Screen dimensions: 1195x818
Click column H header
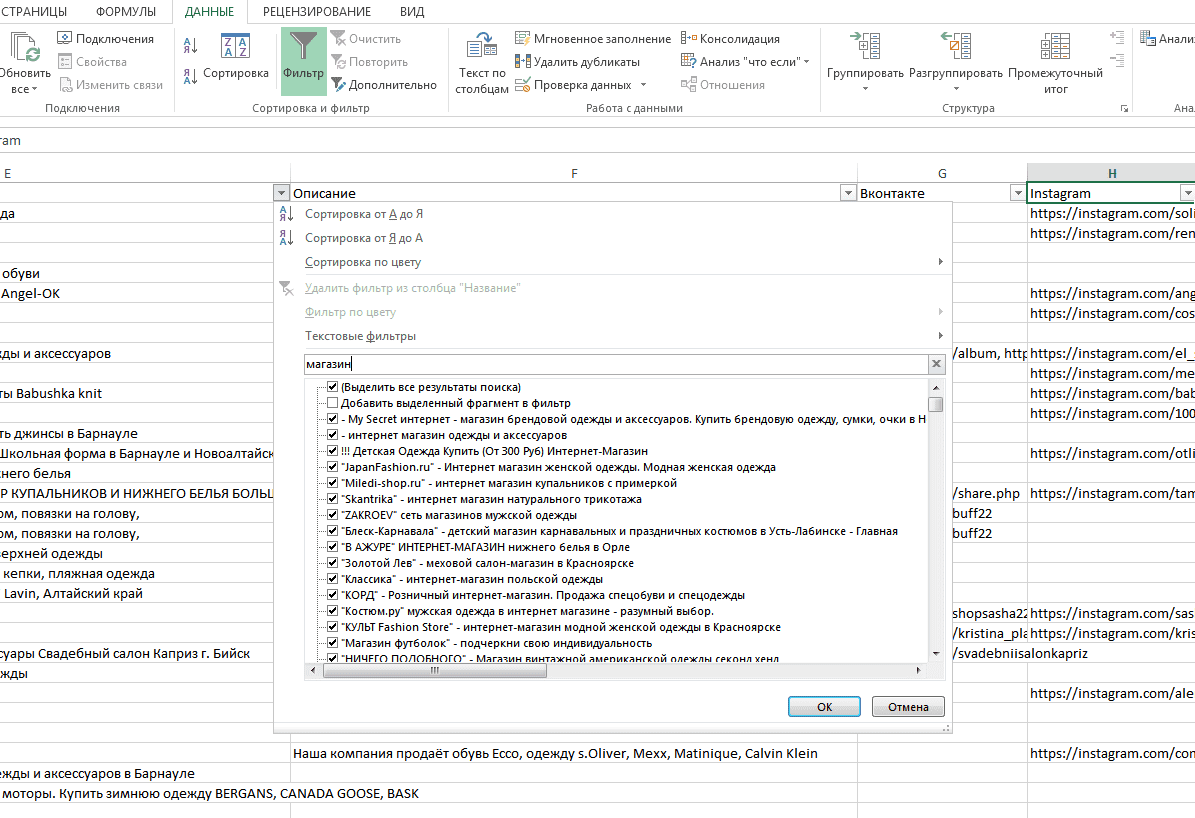coord(1111,174)
